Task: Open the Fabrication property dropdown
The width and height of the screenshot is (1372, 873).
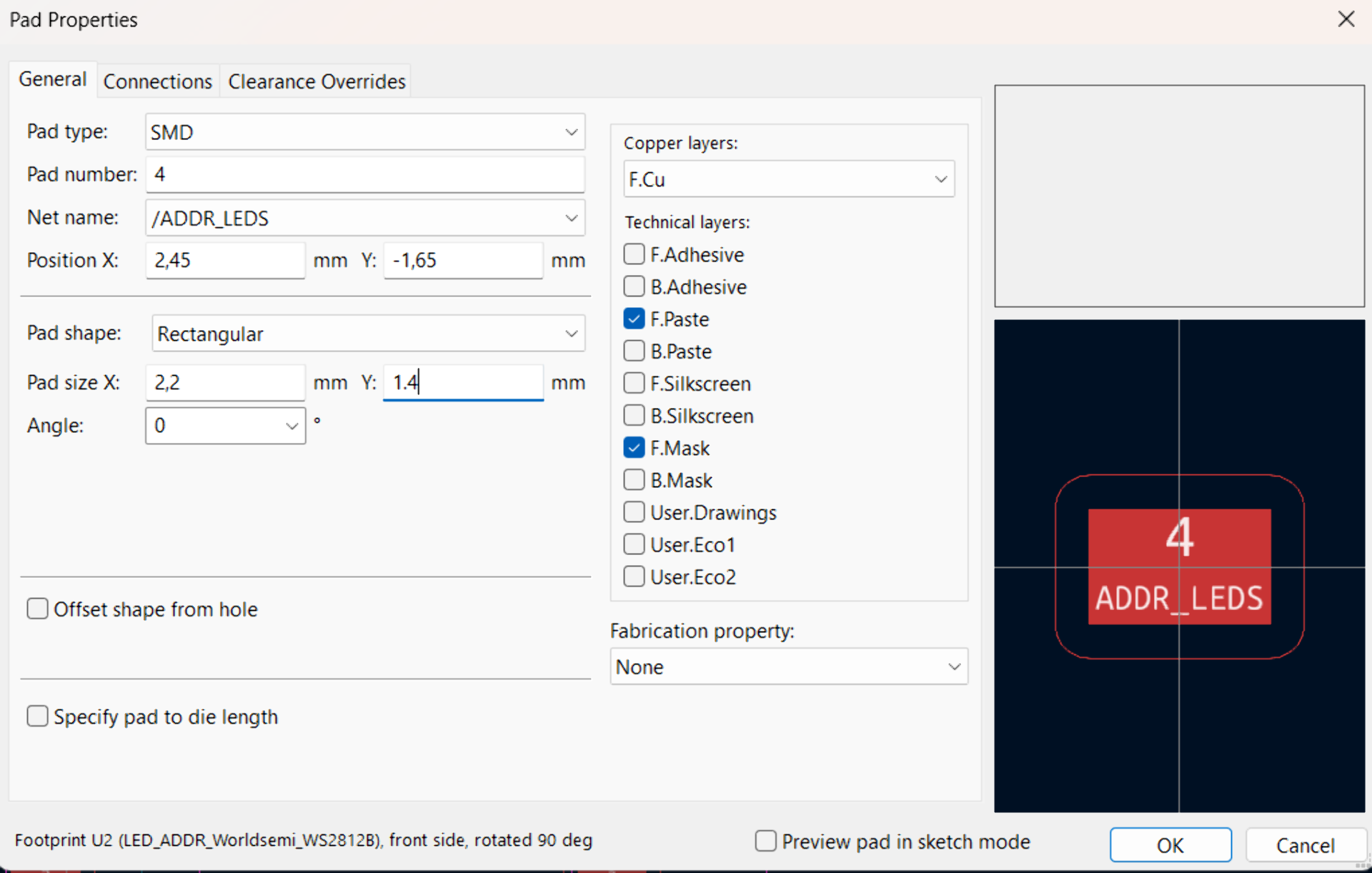Action: [x=953, y=667]
